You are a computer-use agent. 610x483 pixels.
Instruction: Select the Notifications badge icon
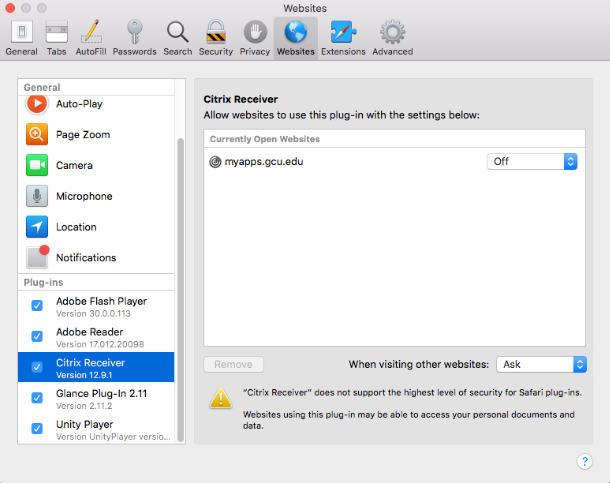point(38,257)
